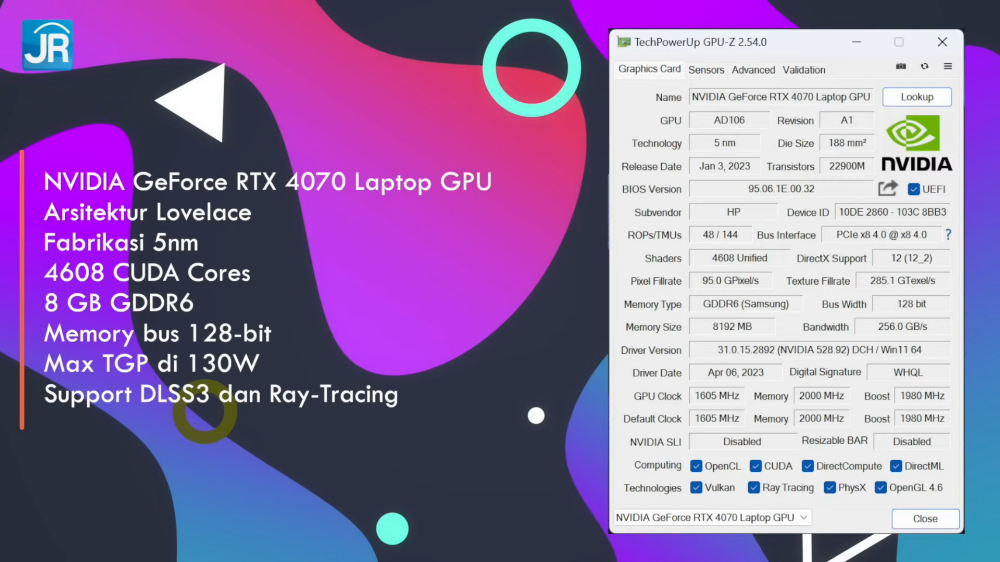This screenshot has width=1000, height=562.
Task: Click the Technology field showing 5 nm
Action: [x=724, y=143]
